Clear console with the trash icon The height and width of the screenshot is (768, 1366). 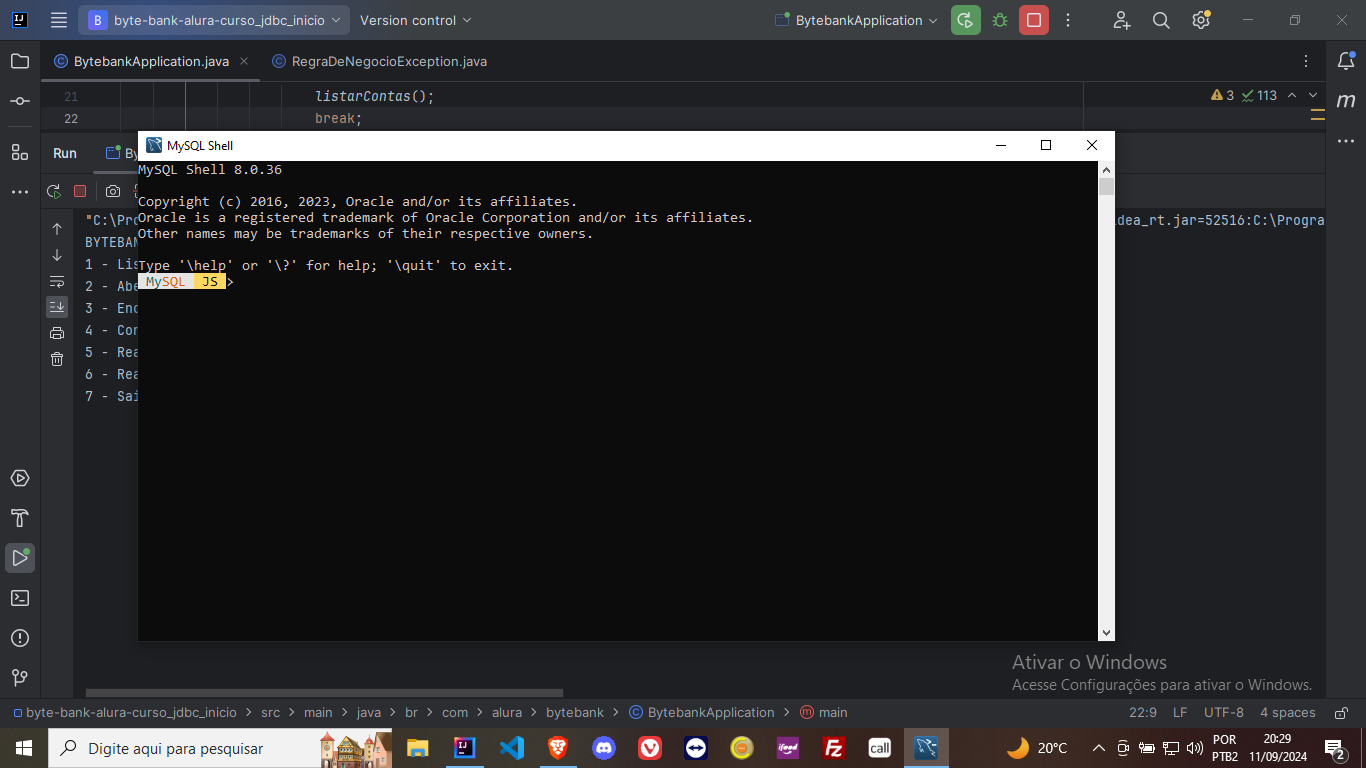pos(57,359)
